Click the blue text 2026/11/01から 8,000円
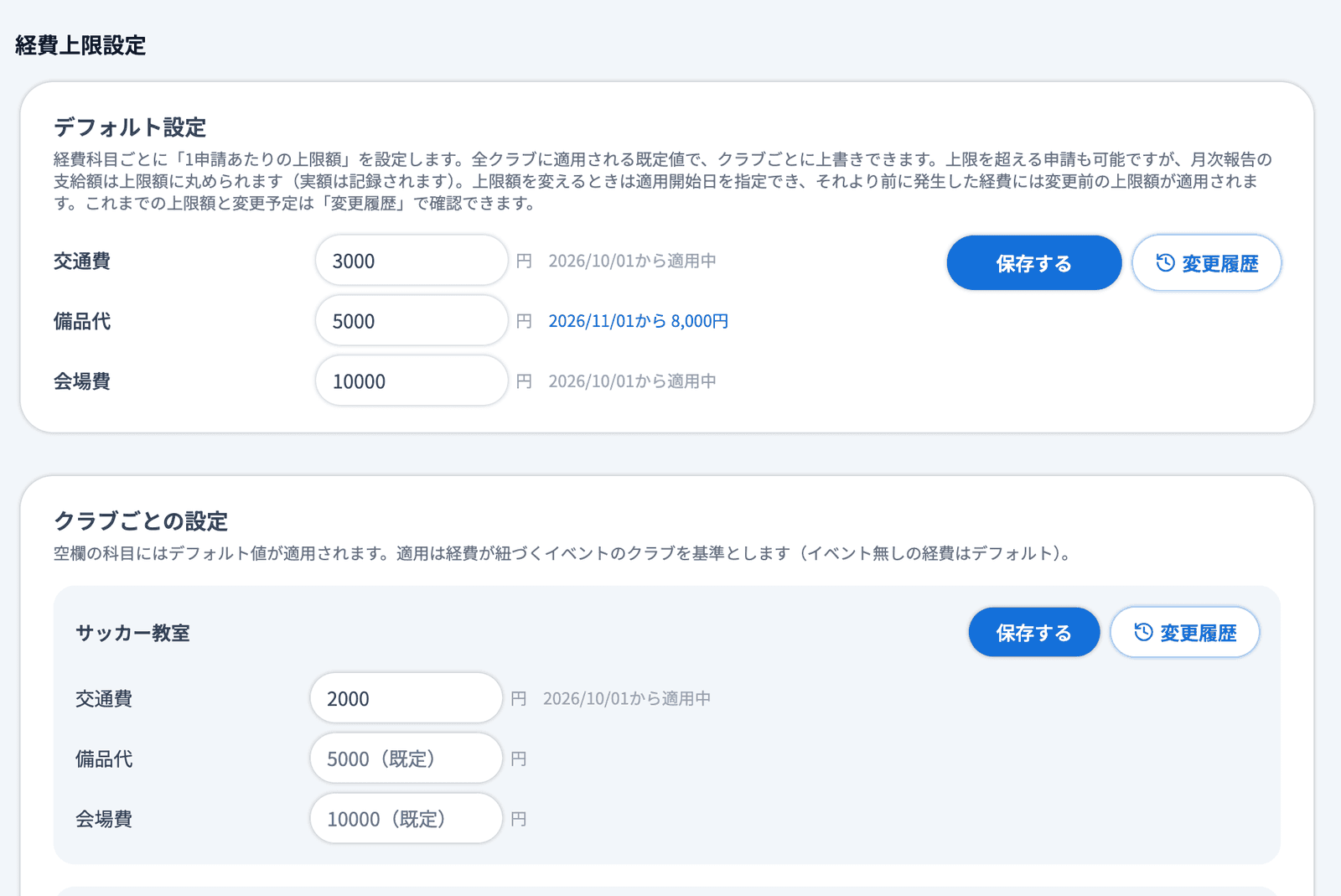The width and height of the screenshot is (1341, 896). click(639, 321)
